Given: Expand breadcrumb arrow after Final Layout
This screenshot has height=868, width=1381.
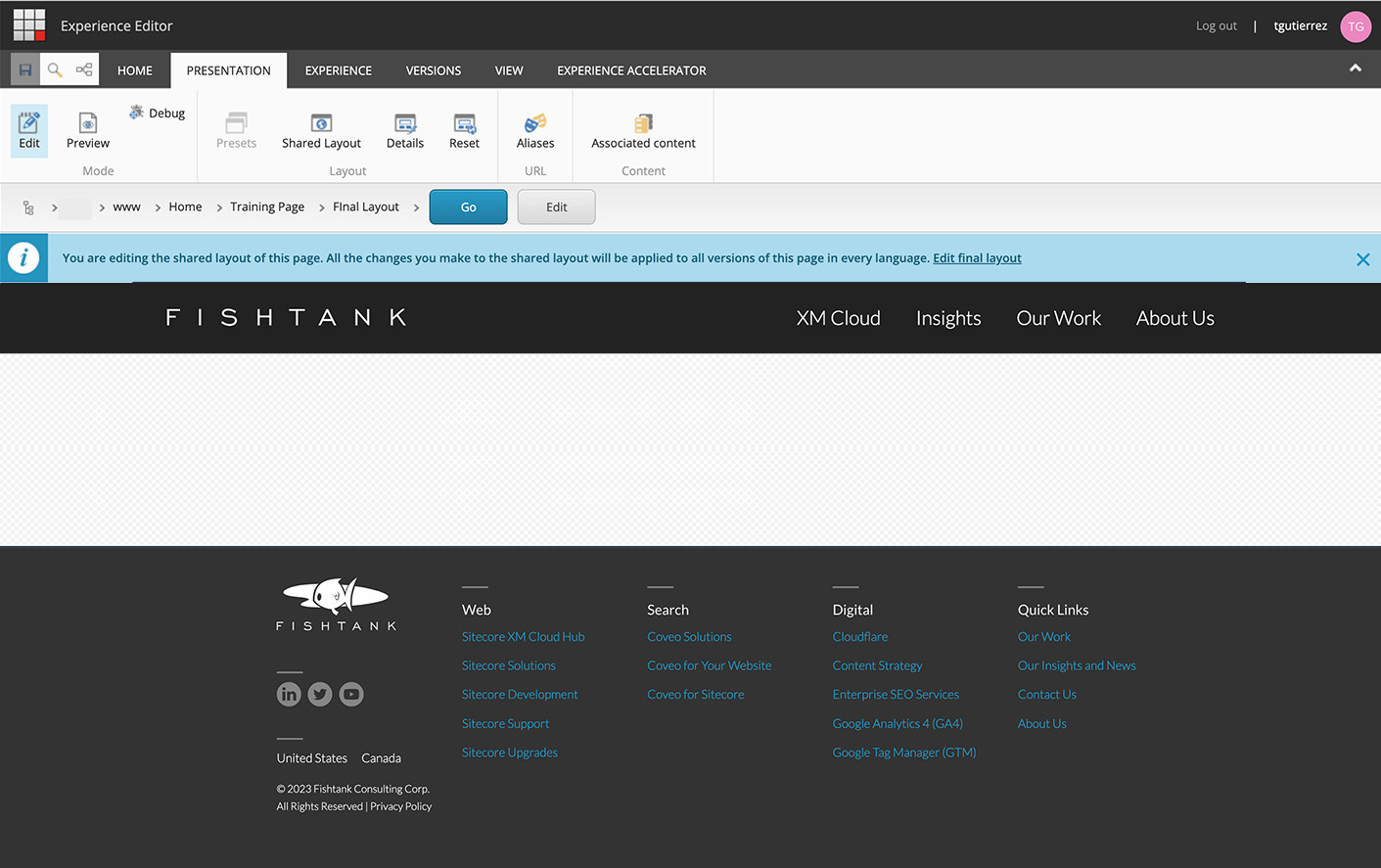Looking at the screenshot, I should pos(416,207).
